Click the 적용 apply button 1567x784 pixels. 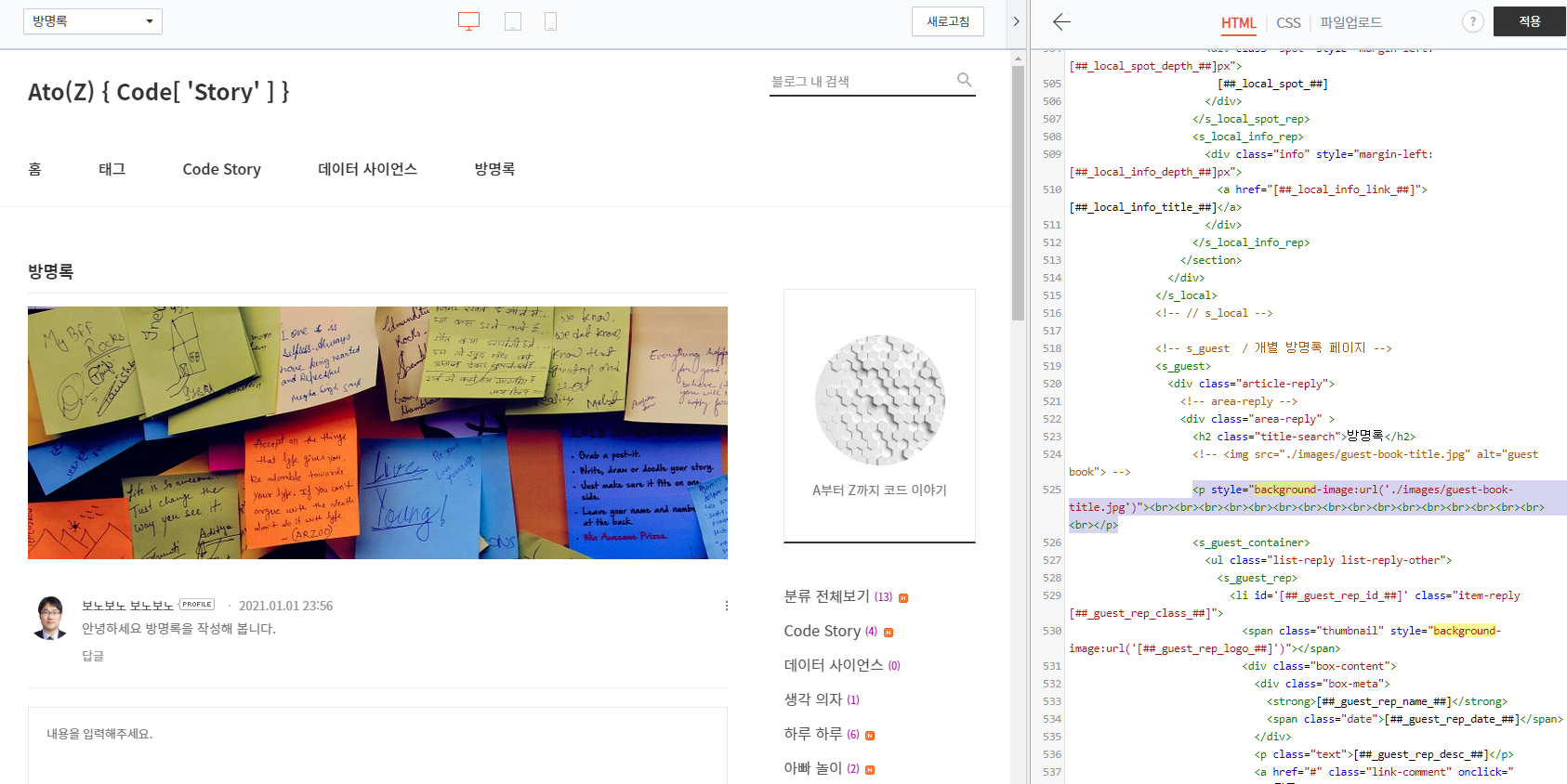[x=1530, y=21]
